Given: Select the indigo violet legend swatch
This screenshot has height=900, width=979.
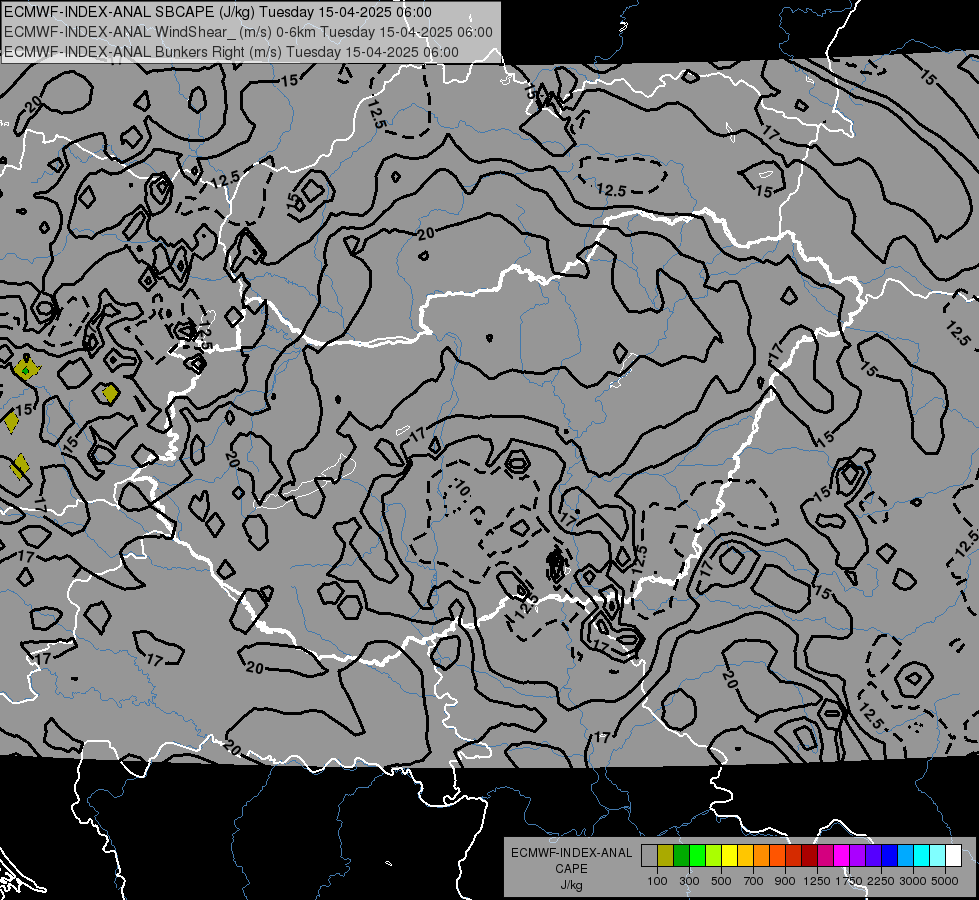Looking at the screenshot, I should coord(873,856).
